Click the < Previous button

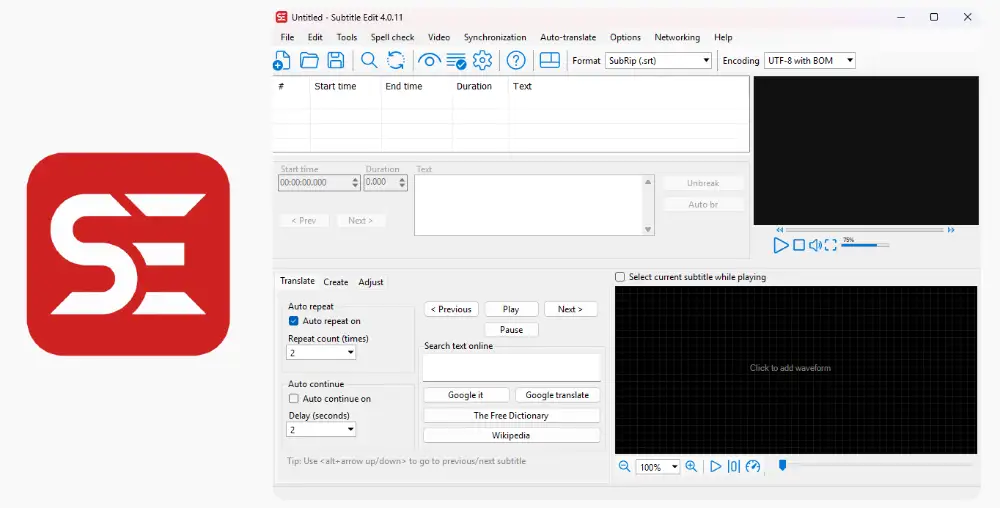click(x=451, y=309)
